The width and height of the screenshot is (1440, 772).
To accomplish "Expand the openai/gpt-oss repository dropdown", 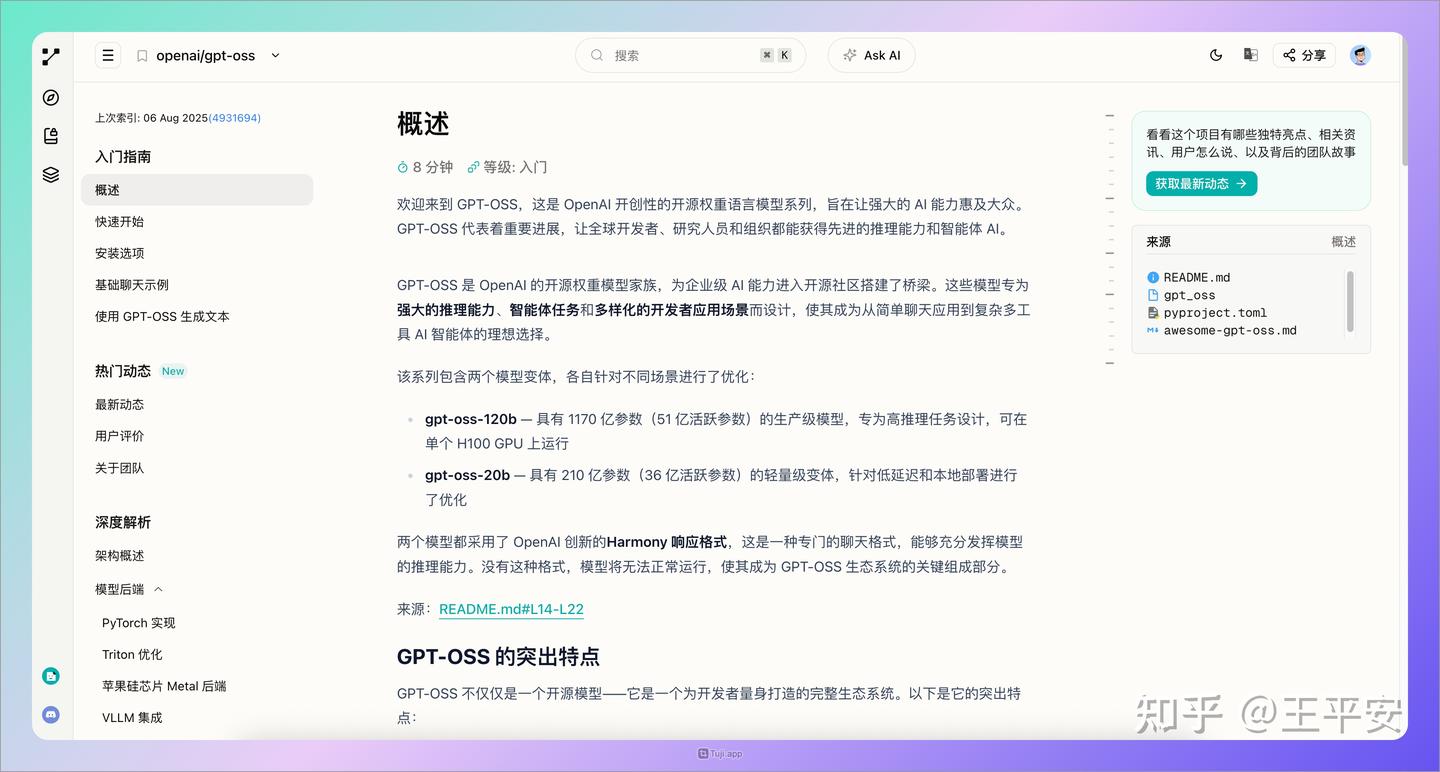I will coord(275,56).
